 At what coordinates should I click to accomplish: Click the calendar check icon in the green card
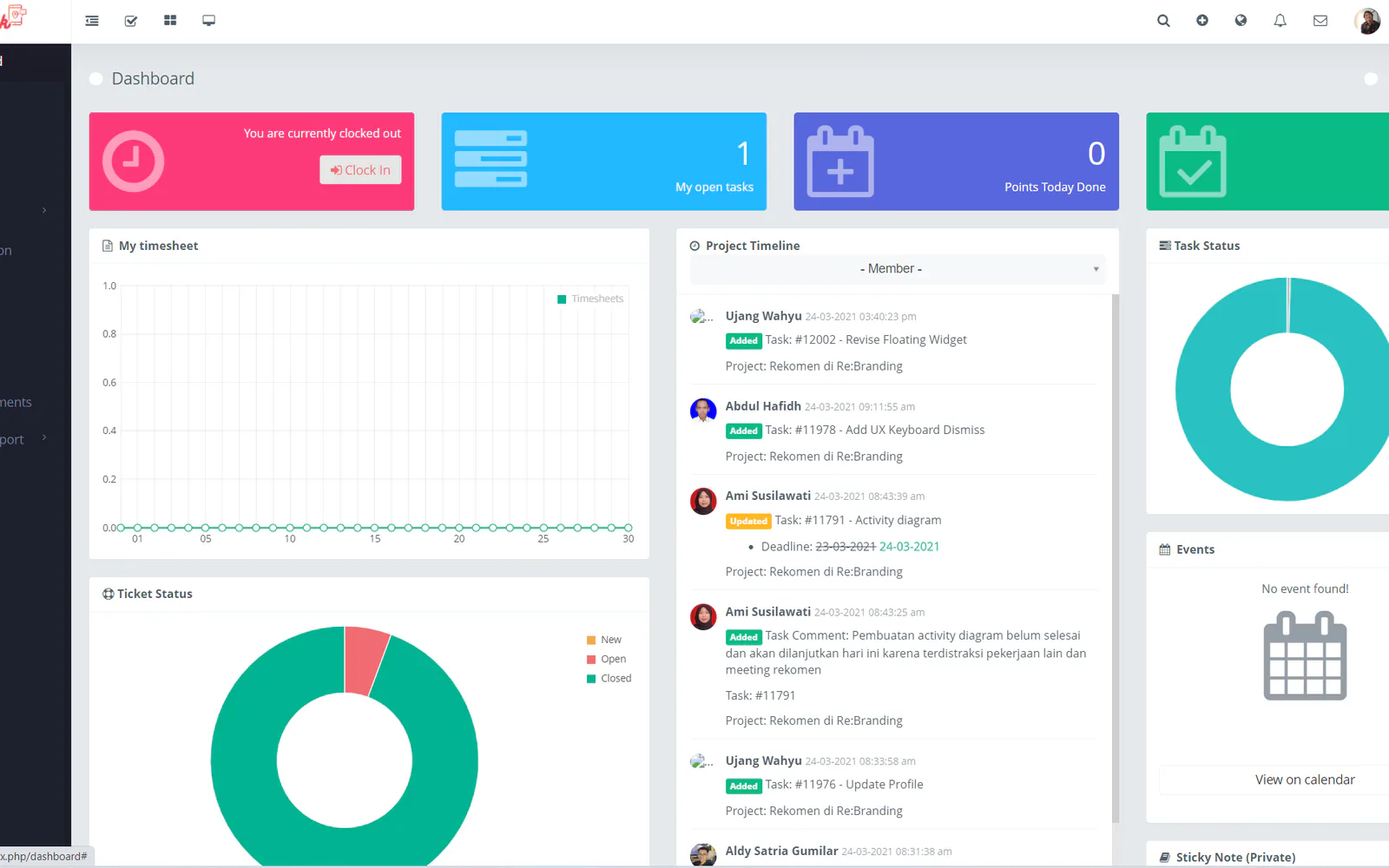[1193, 161]
